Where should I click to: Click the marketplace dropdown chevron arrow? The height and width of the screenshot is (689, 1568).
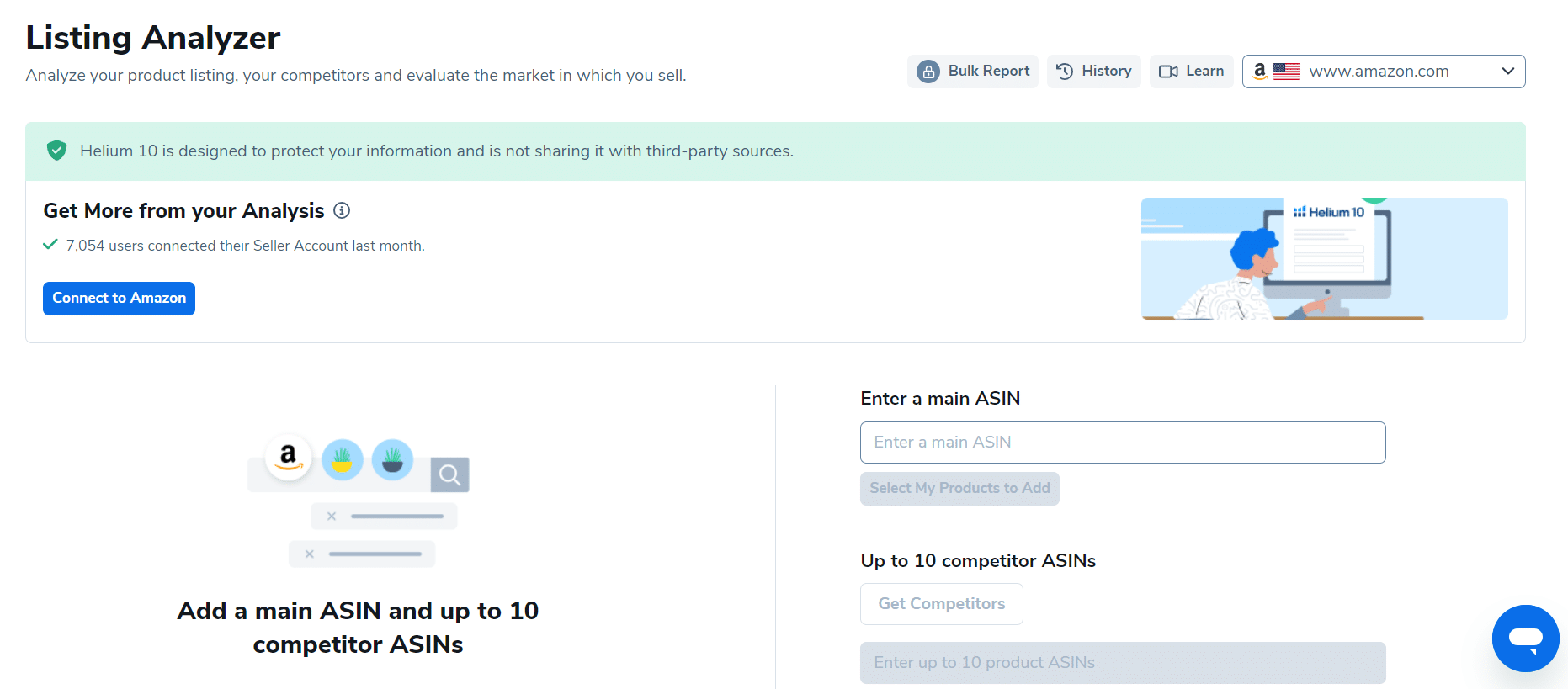point(1507,72)
